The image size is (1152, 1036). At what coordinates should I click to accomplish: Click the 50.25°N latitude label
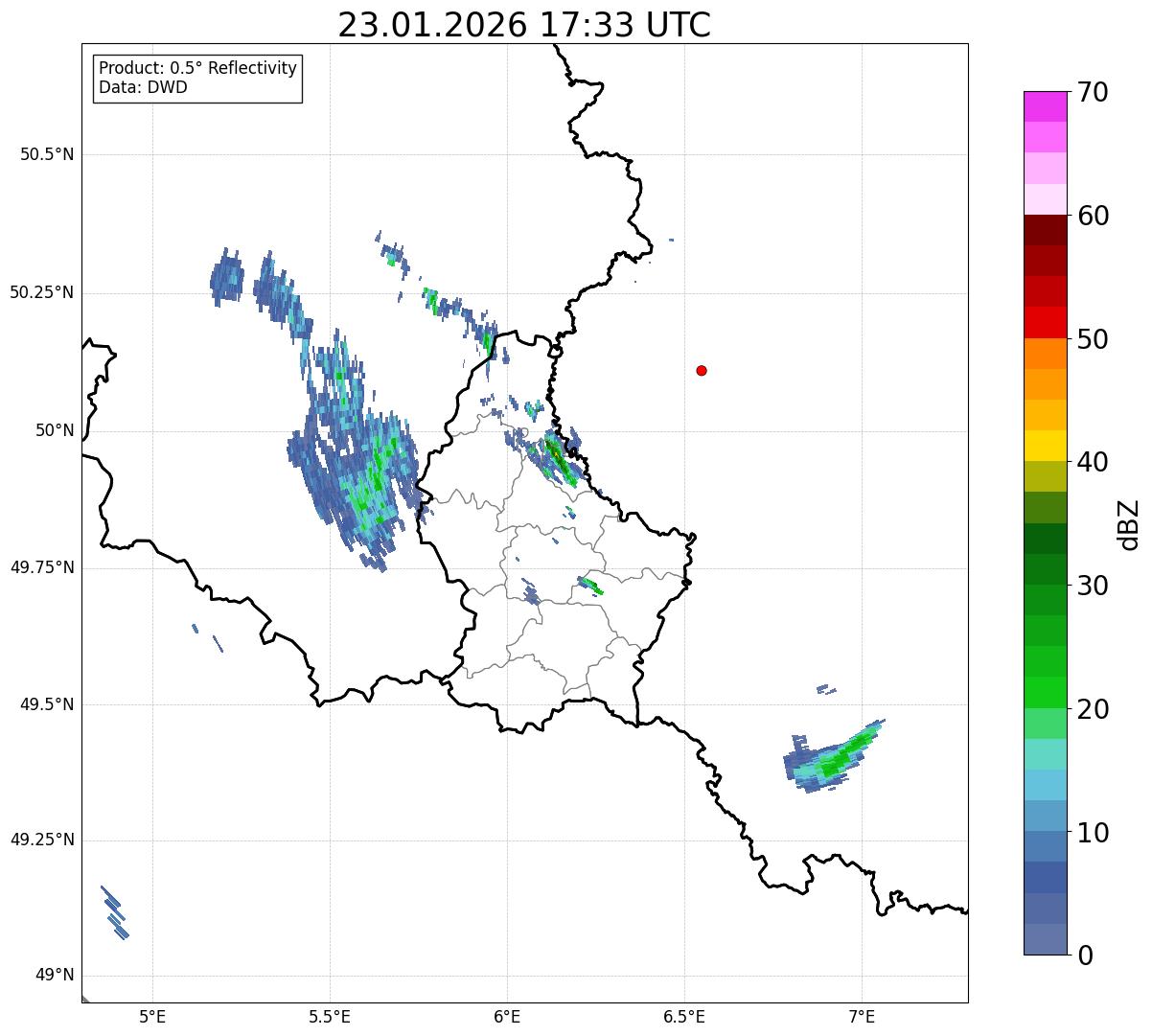tap(42, 292)
